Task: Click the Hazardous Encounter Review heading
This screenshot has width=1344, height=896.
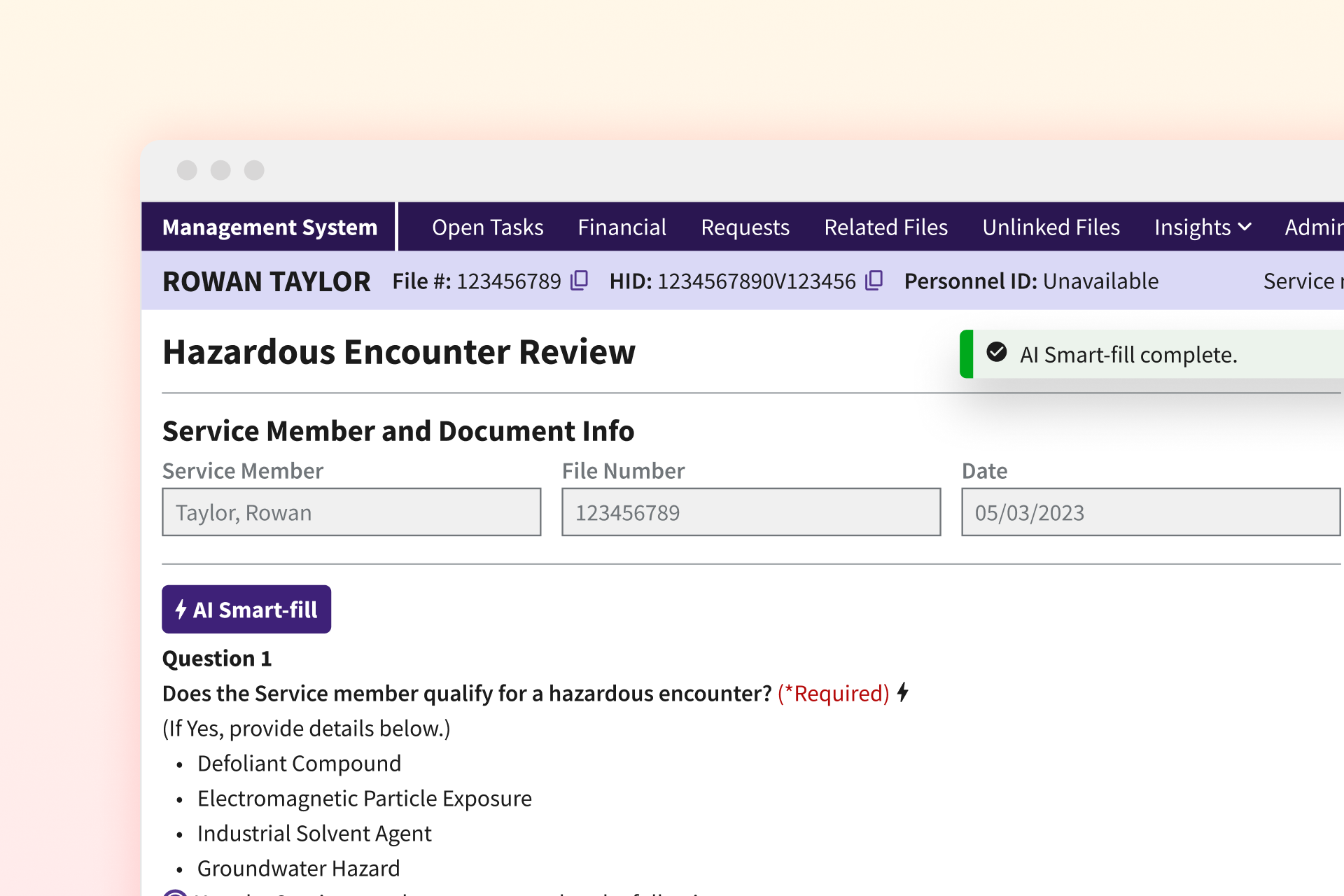Action: pos(399,352)
